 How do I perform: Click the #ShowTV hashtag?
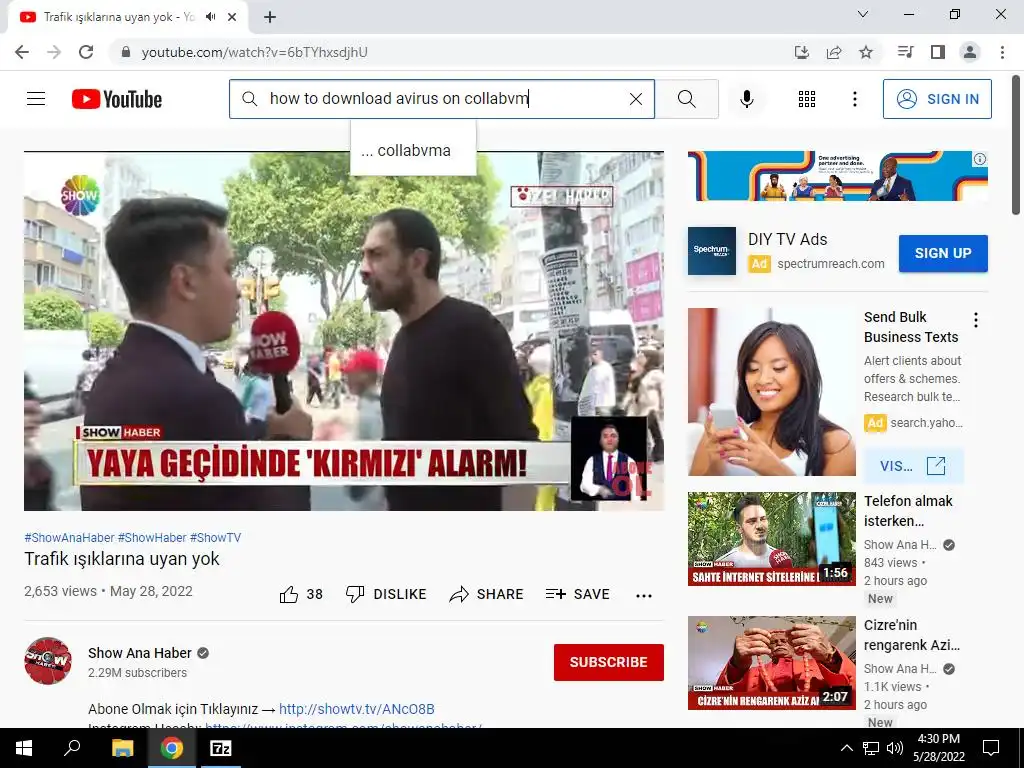coord(216,537)
